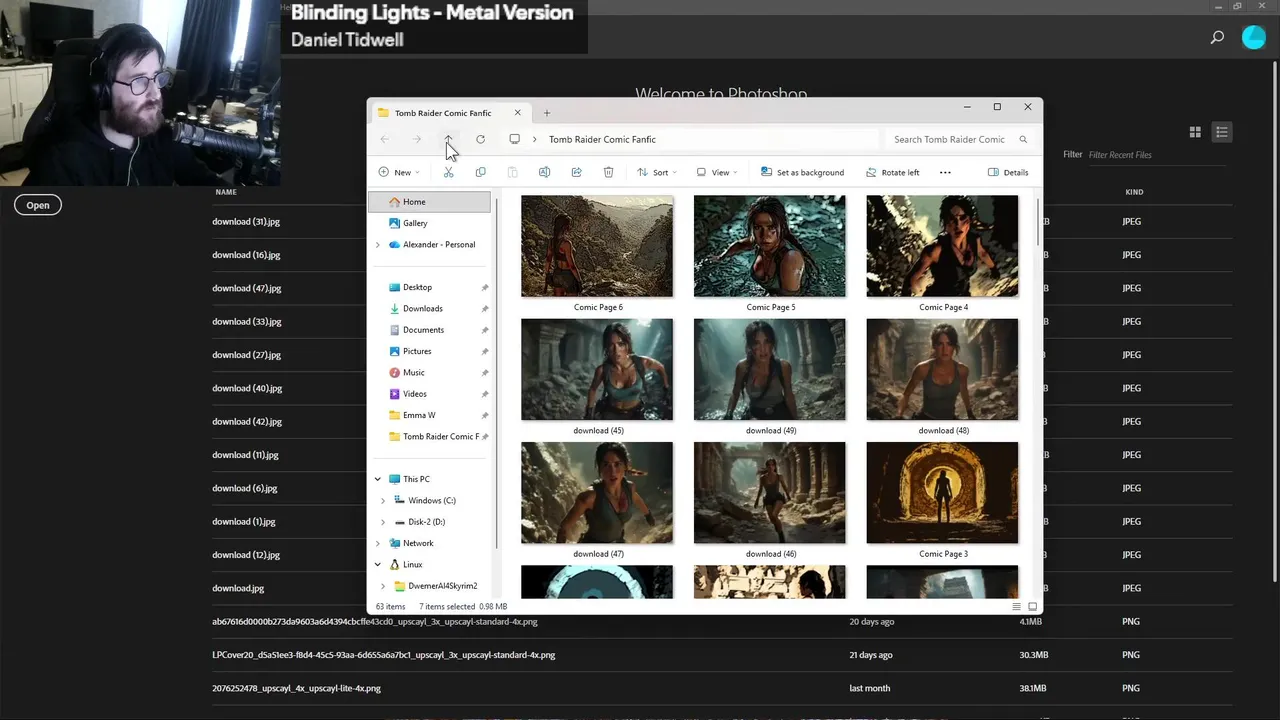Click Rotate left button
The width and height of the screenshot is (1280, 720).
(892, 172)
